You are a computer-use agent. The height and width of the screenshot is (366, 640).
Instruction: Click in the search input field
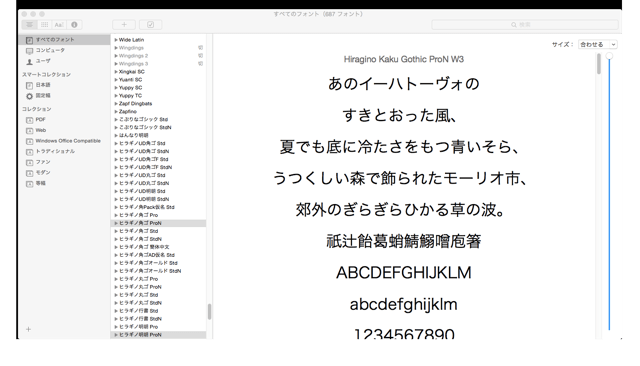[525, 25]
